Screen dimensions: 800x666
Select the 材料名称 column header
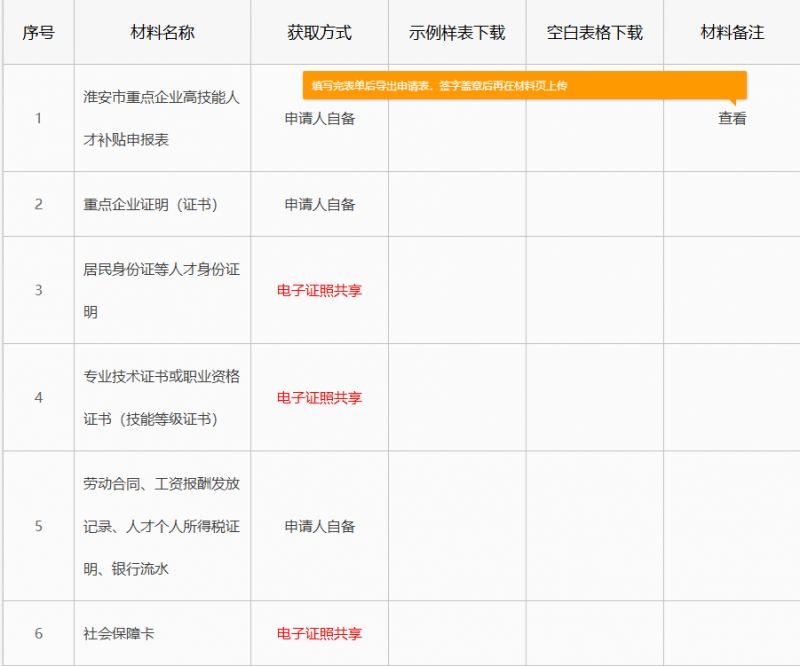coord(162,33)
